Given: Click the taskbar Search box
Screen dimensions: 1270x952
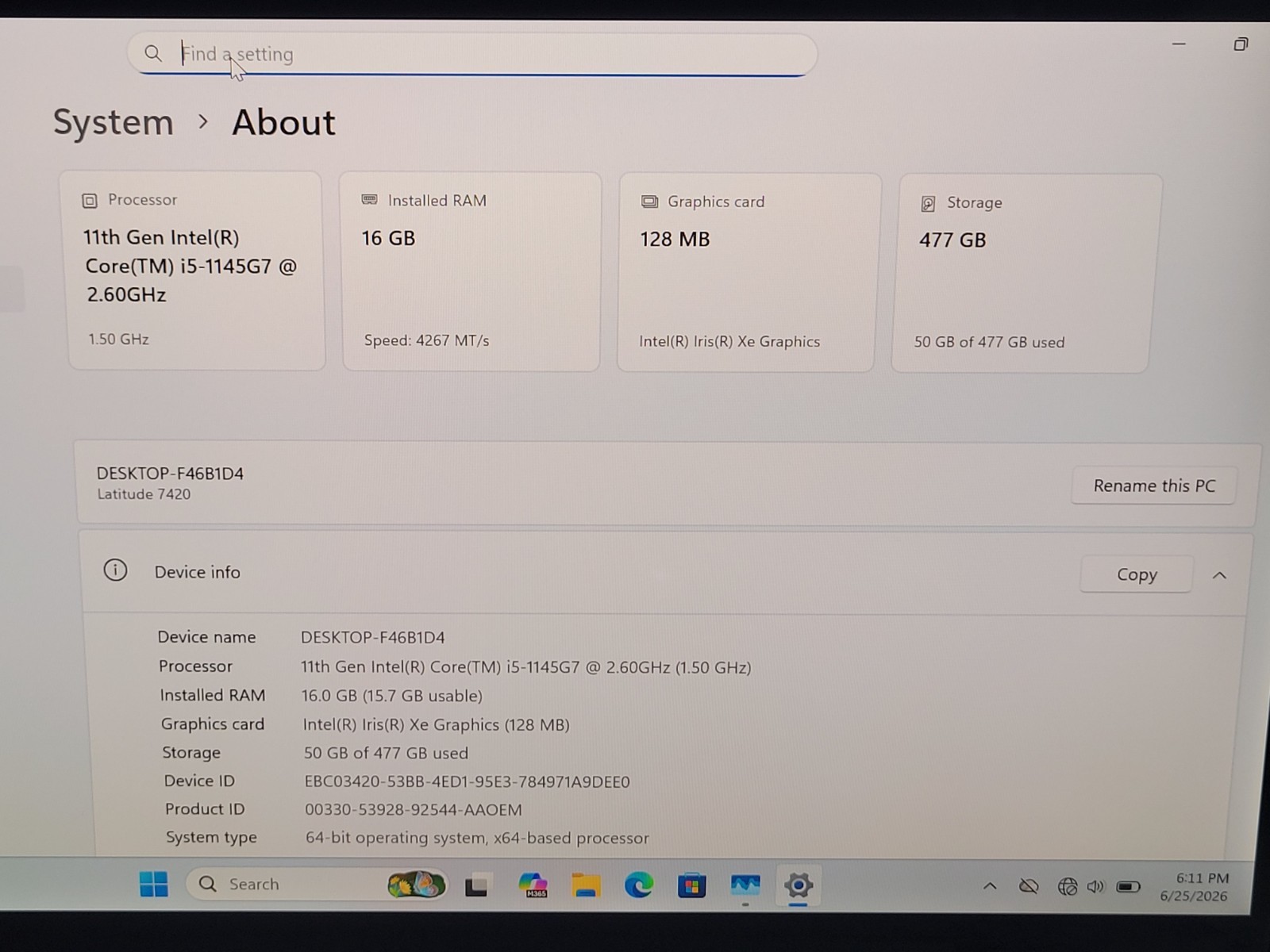Looking at the screenshot, I should coord(317,884).
